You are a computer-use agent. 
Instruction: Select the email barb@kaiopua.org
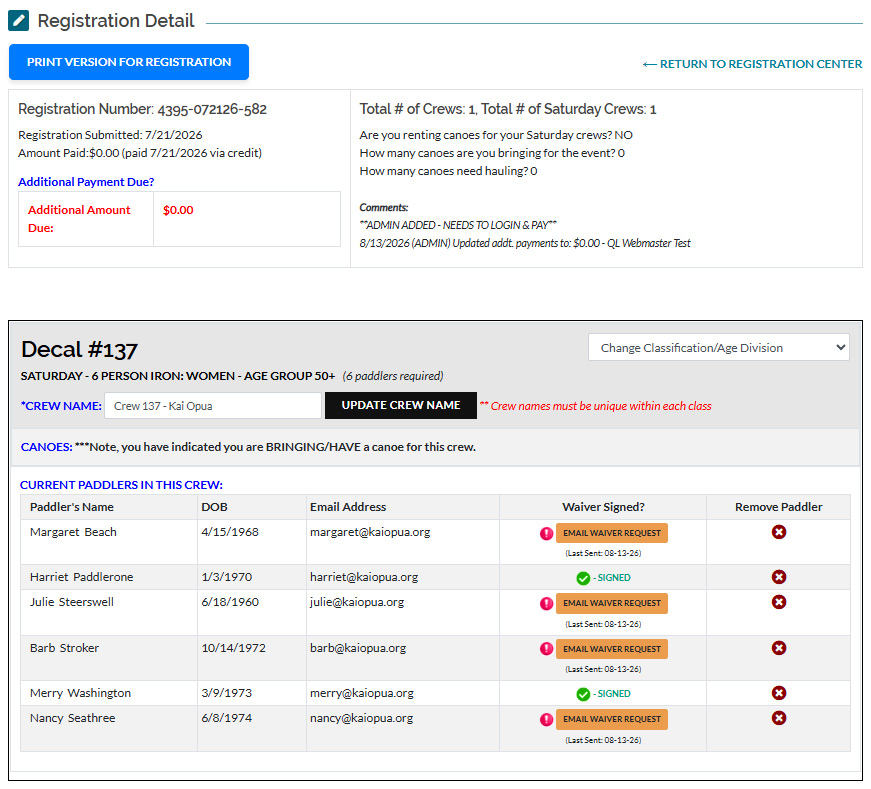click(358, 648)
